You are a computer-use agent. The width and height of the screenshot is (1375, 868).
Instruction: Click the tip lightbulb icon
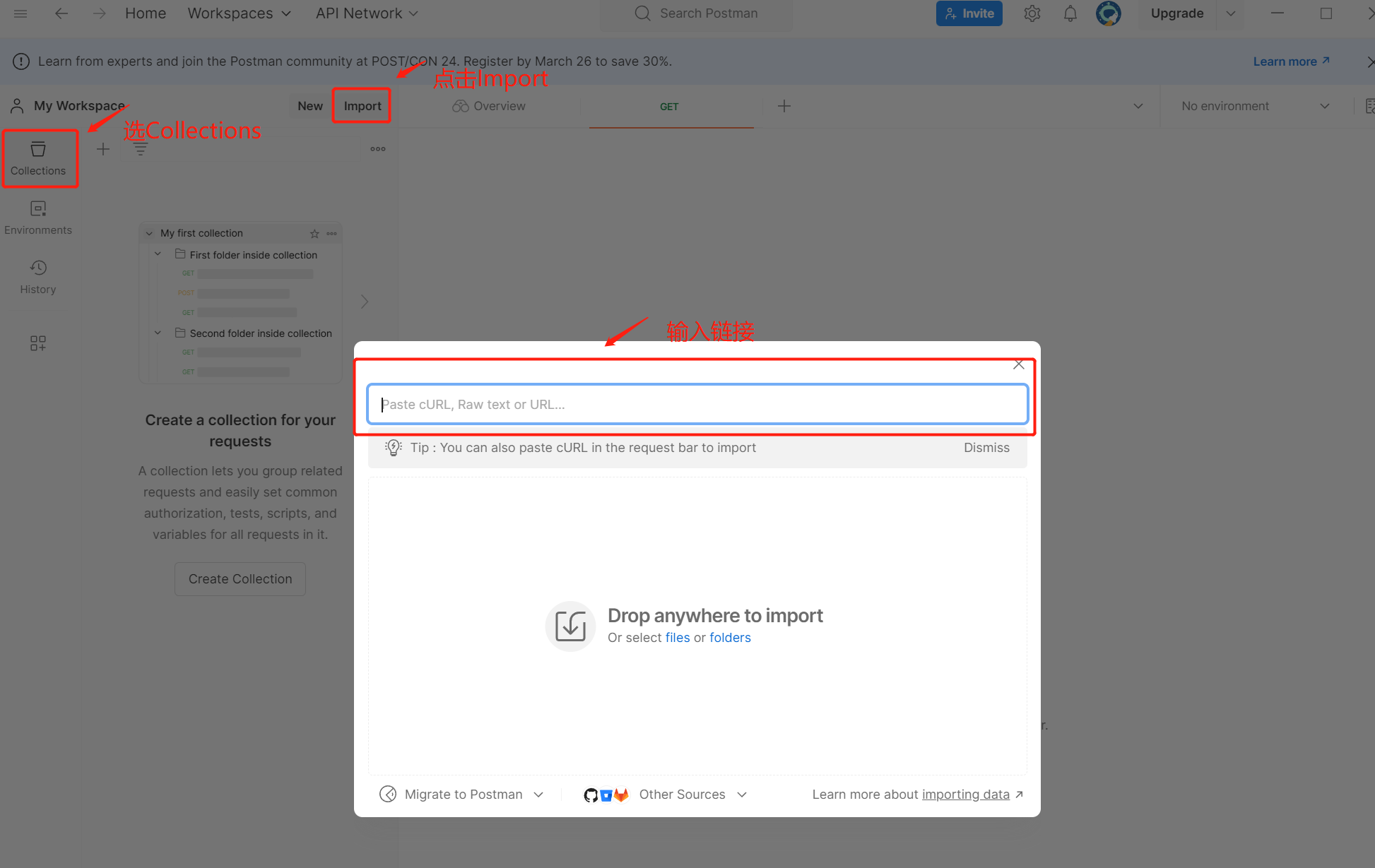click(393, 448)
